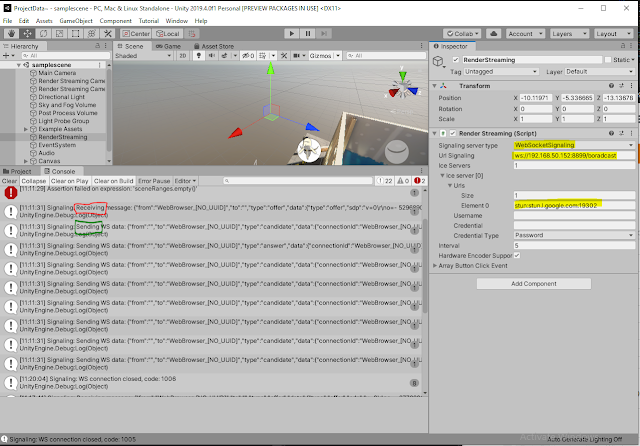Toggle scene lighting bulb icon
Screen dimensions: 640x446
click(x=199, y=55)
